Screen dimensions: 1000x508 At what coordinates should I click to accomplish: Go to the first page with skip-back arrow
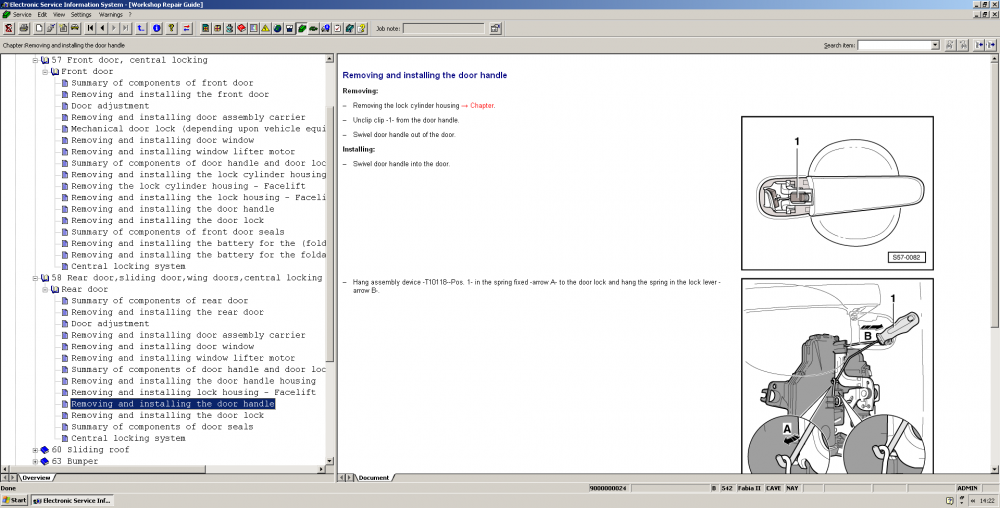(91, 28)
